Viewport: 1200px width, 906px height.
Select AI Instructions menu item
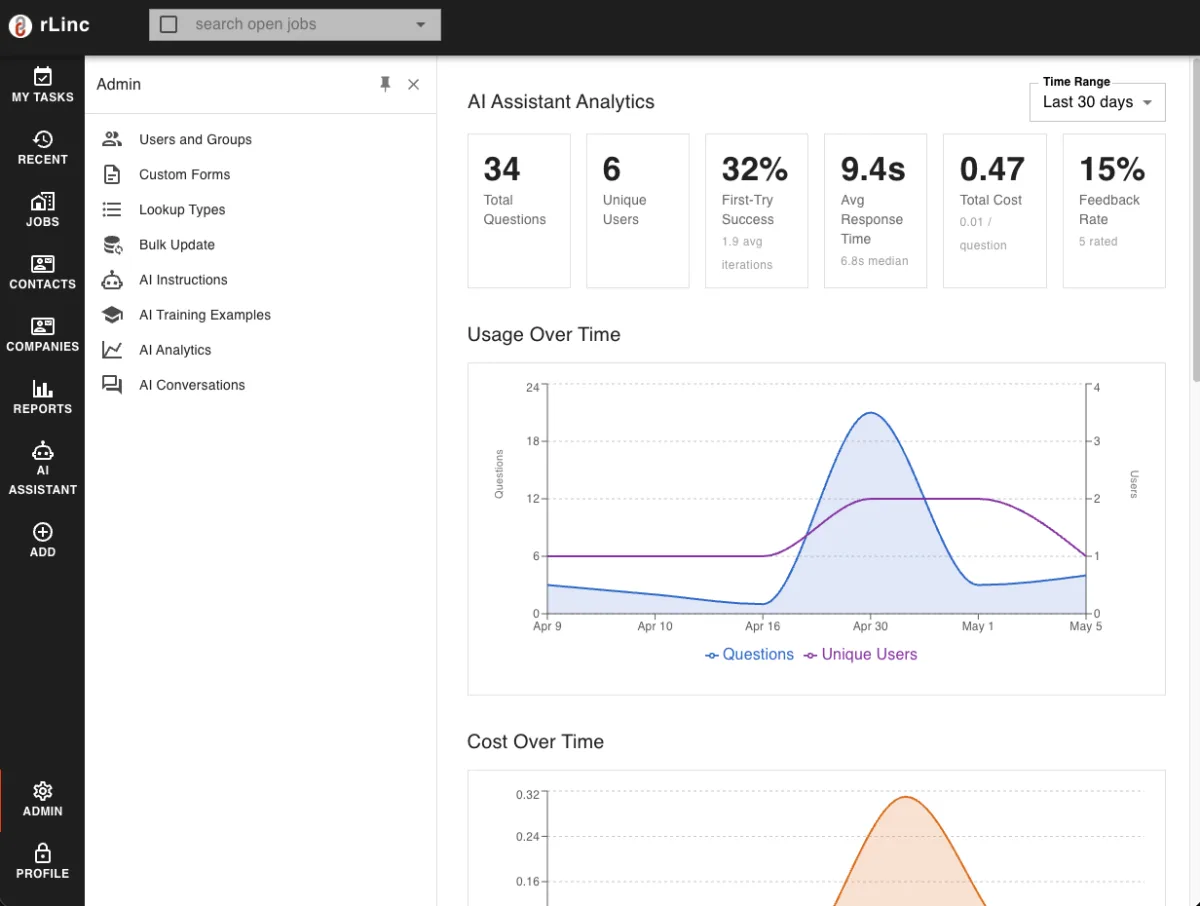(260, 280)
